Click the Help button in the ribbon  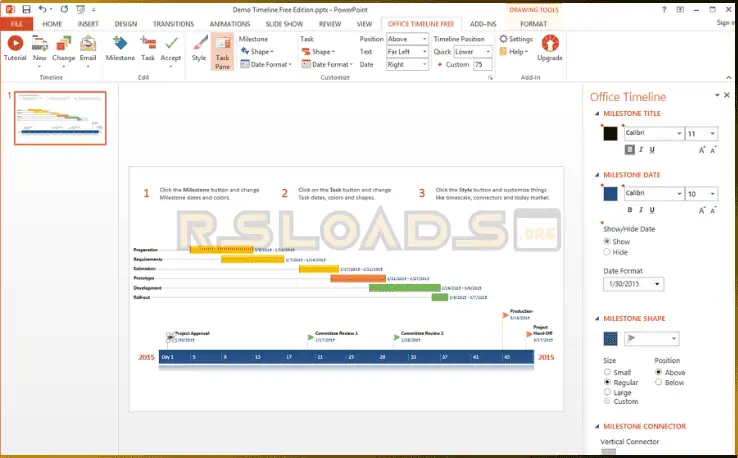pyautogui.click(x=514, y=51)
